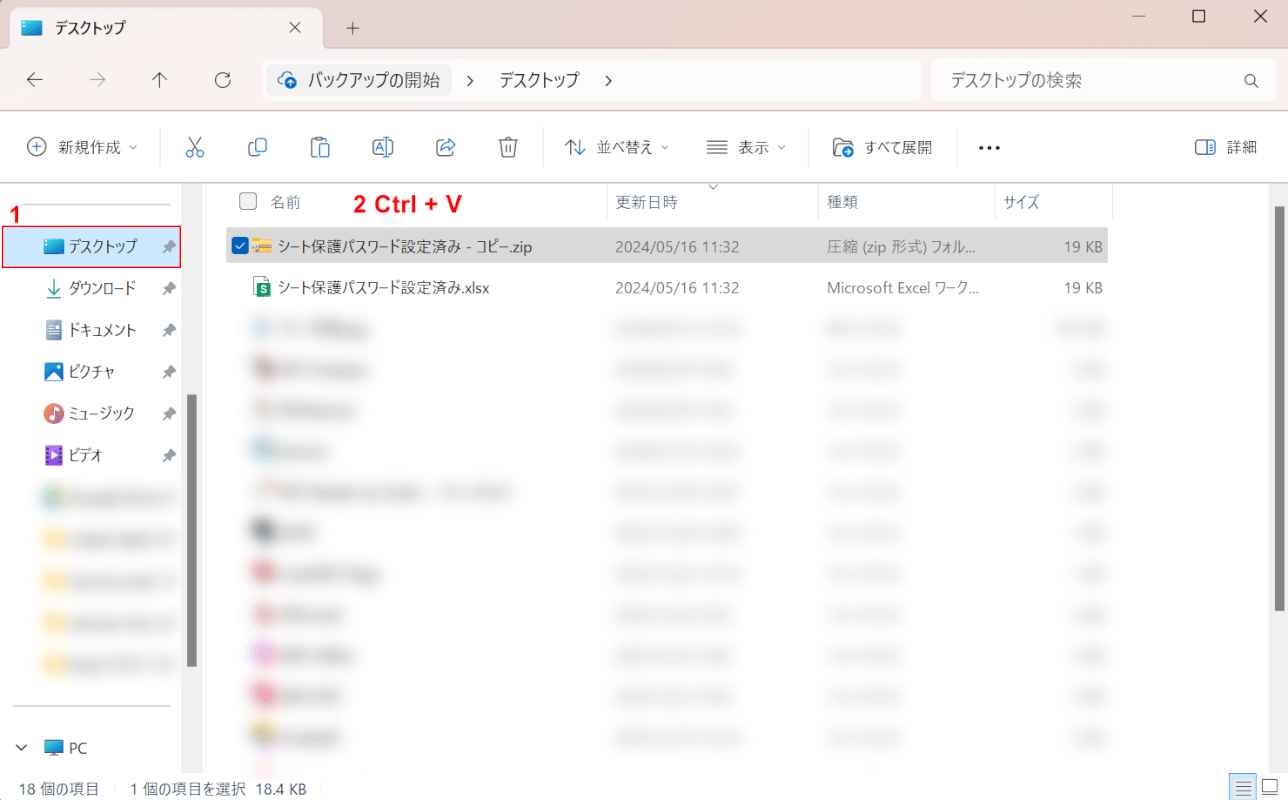The image size is (1288, 800).
Task: Open ダウンロード in navigation pane
Action: pyautogui.click(x=92, y=288)
